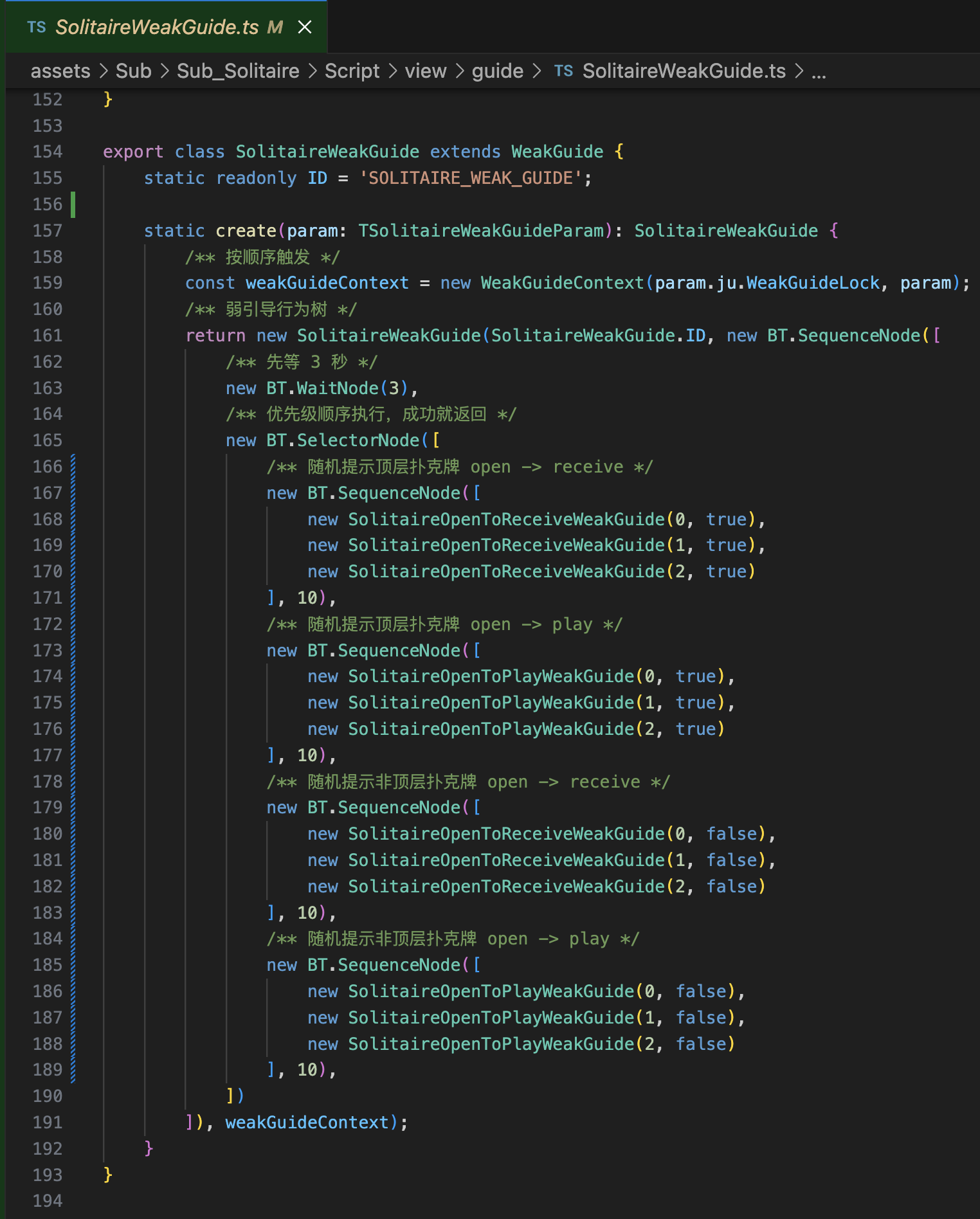Screen dimensions: 980x1219
Task: Click 'TSolitaireWeakGuideParam' type on line 157
Action: click(x=481, y=231)
